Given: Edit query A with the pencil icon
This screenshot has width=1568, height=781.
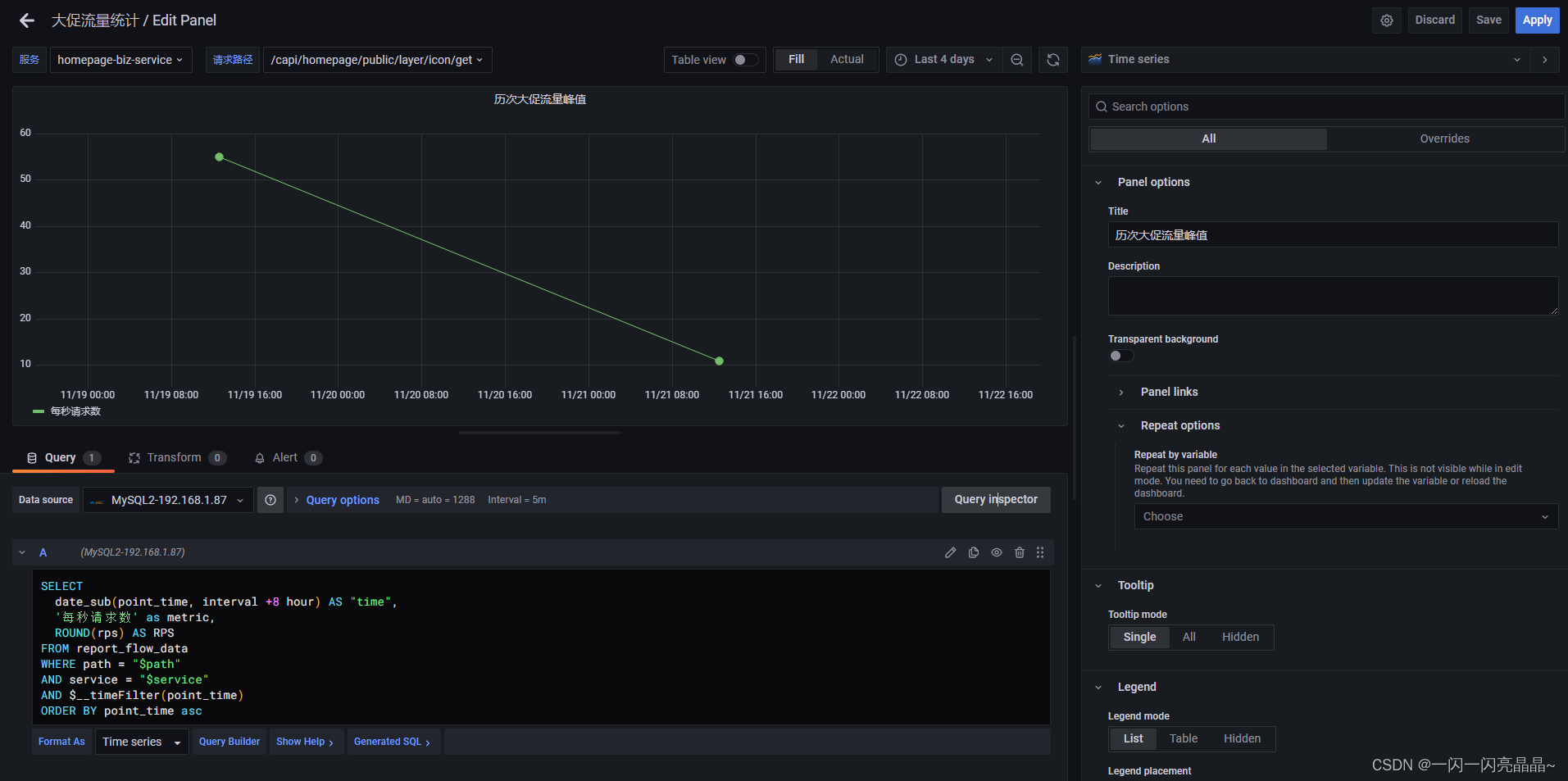Looking at the screenshot, I should point(950,552).
